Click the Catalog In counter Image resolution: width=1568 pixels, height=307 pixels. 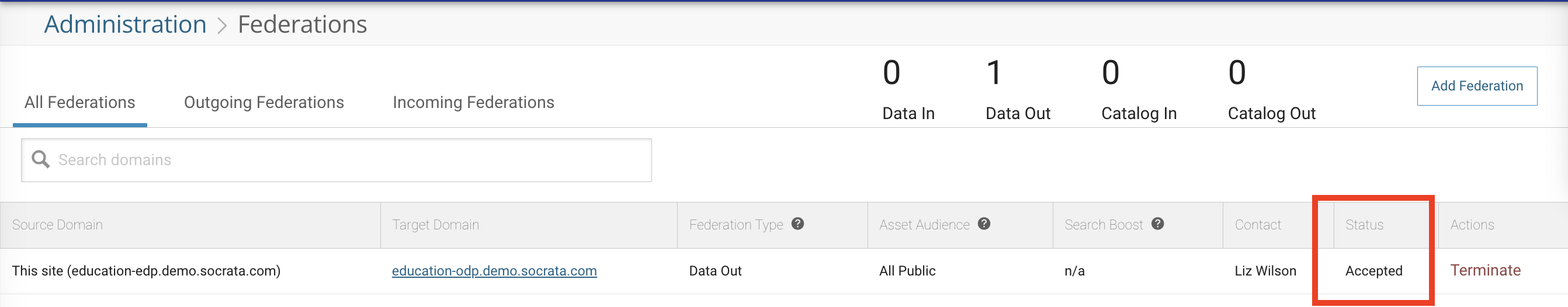pos(1138,89)
